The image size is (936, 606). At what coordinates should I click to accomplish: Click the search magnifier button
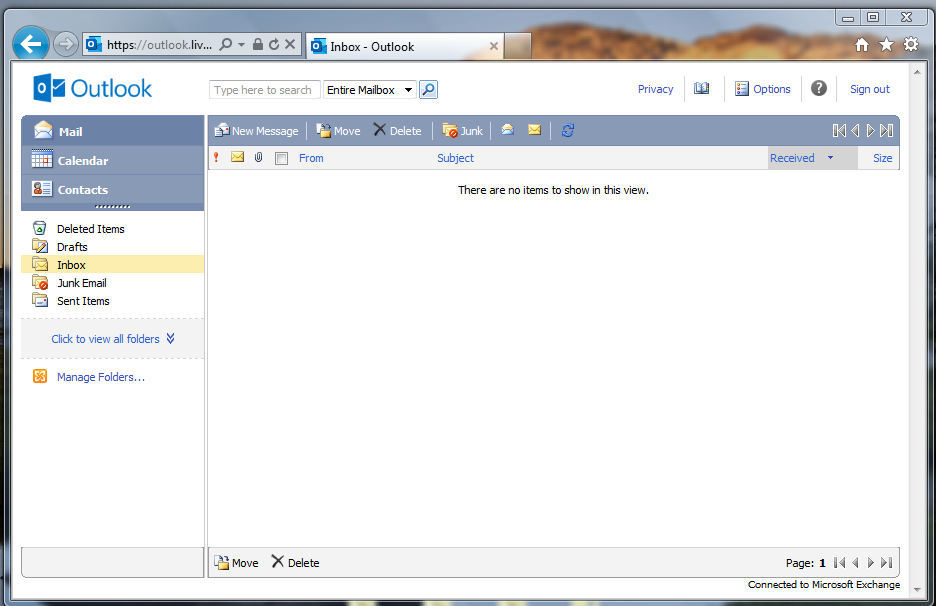pyautogui.click(x=428, y=90)
